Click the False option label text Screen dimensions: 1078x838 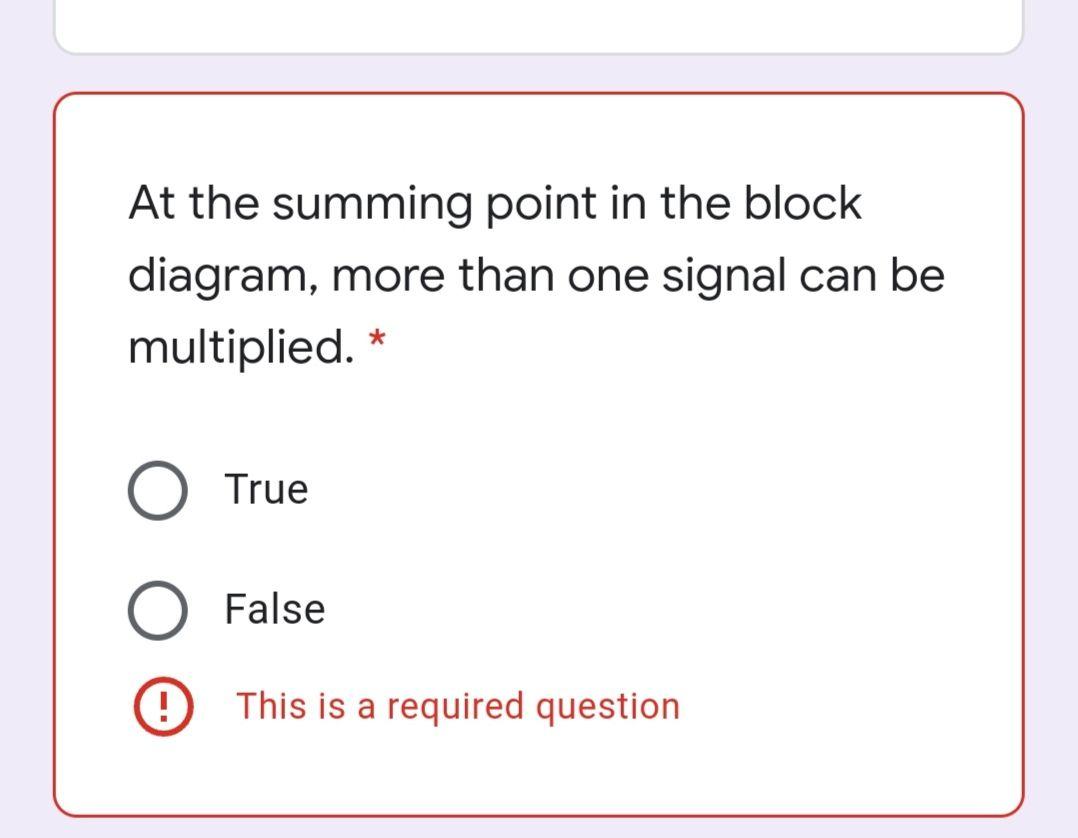click(x=274, y=608)
